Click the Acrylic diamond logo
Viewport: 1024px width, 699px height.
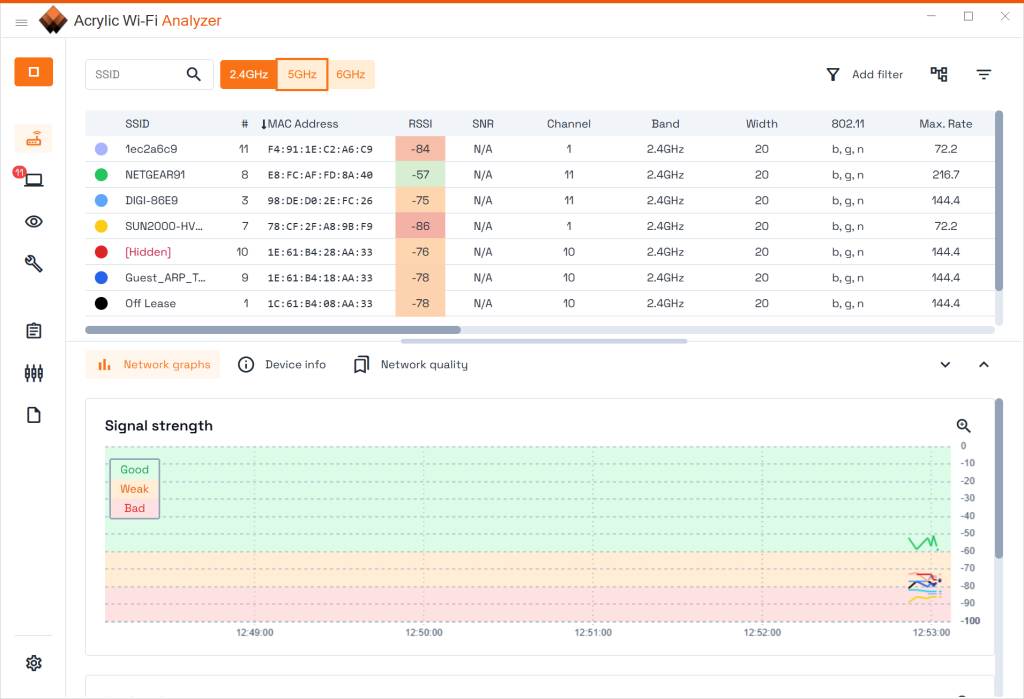point(53,20)
